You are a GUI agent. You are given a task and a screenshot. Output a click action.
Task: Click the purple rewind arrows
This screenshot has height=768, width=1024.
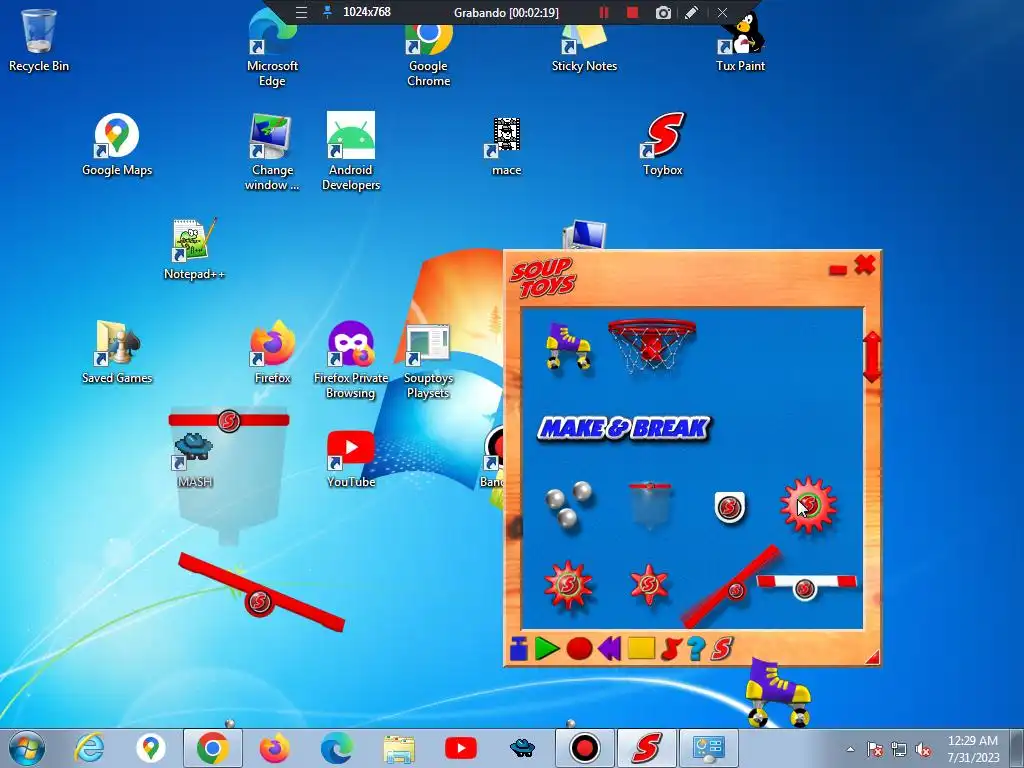pos(609,649)
